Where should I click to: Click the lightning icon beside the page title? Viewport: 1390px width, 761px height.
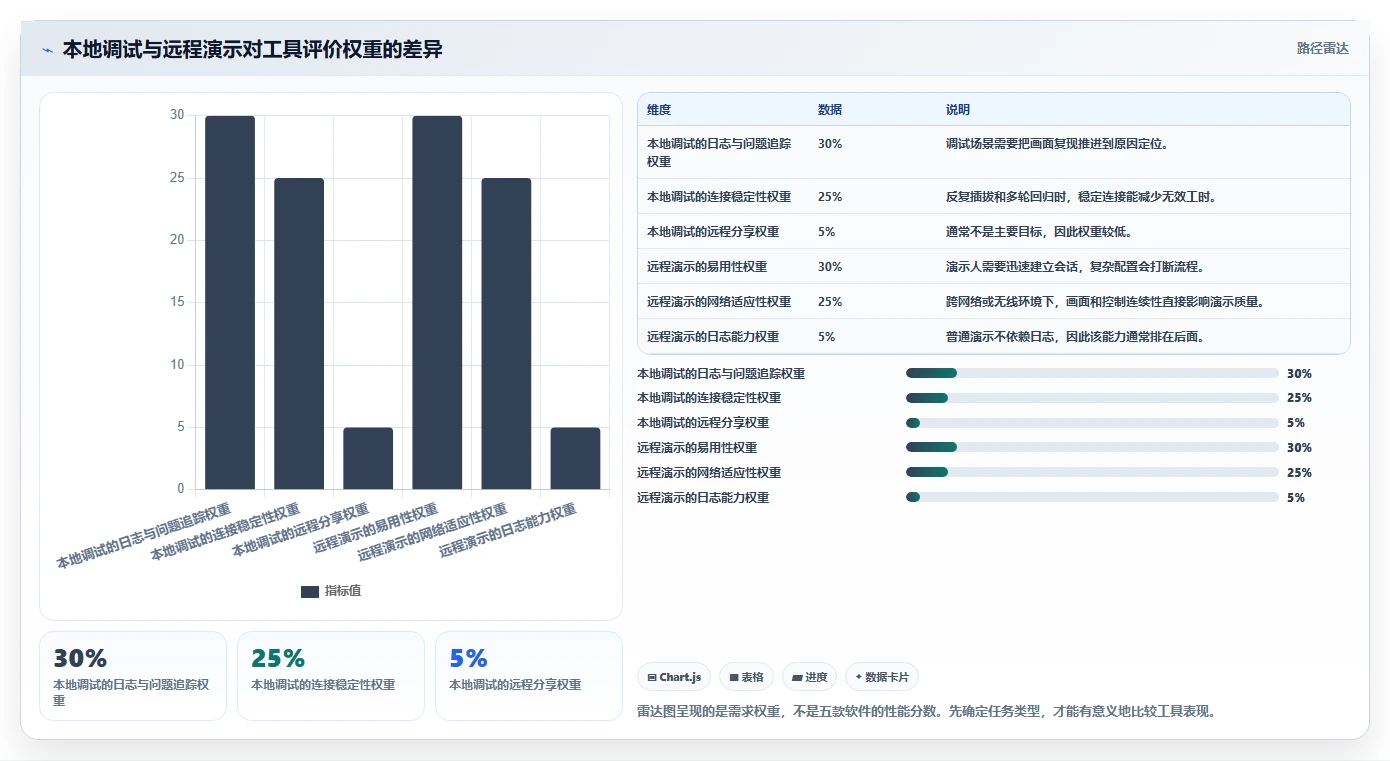click(x=47, y=50)
